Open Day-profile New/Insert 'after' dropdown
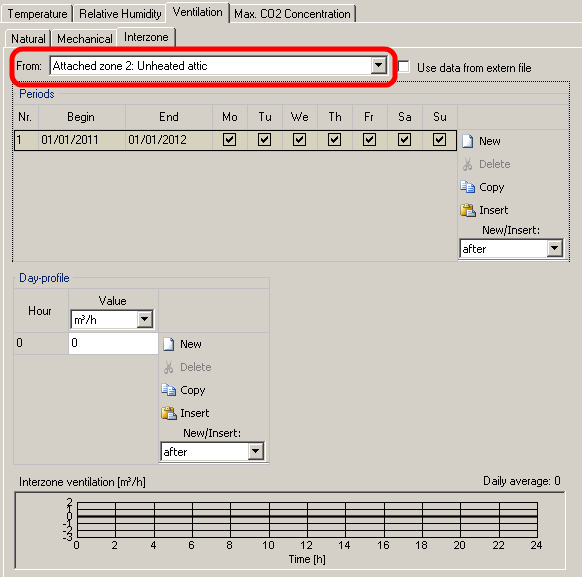The image size is (582, 577). (x=255, y=451)
